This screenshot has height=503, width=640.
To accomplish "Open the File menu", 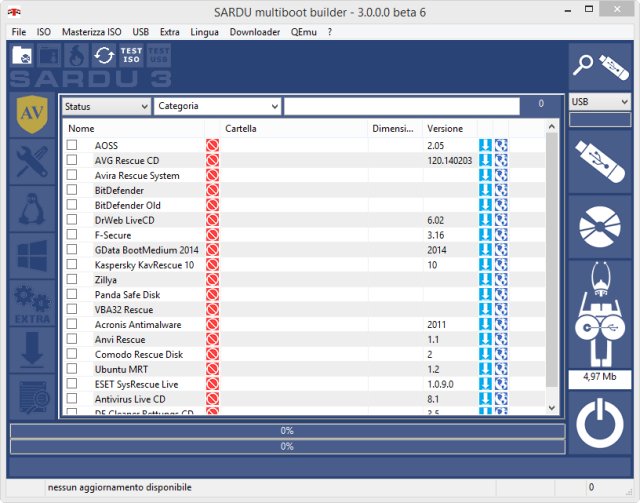I will tap(19, 32).
